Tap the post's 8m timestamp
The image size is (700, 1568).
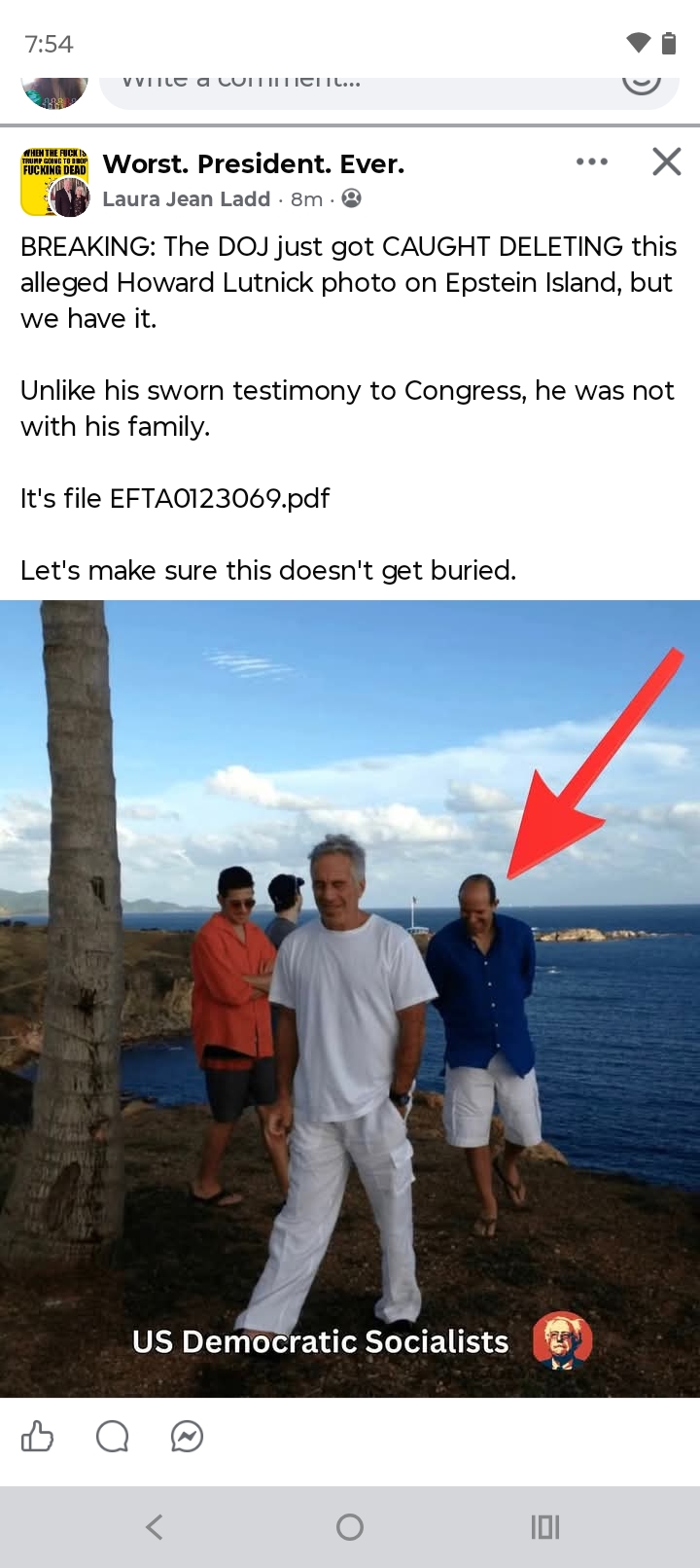[x=306, y=198]
